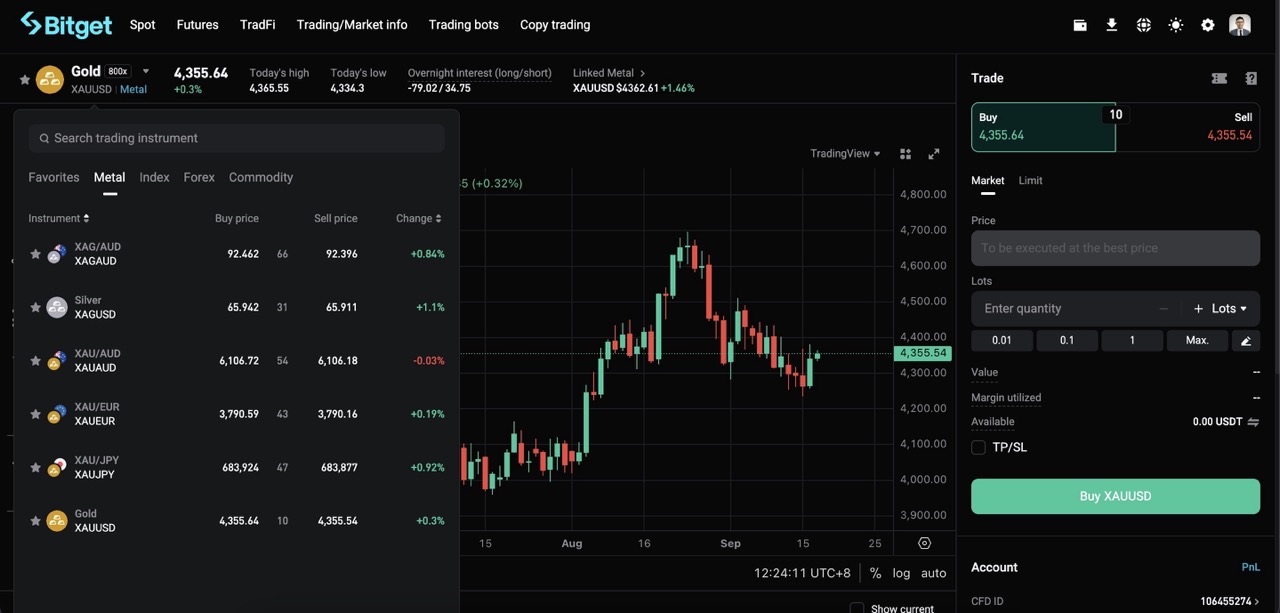The image size is (1280, 613).
Task: Open the Copy trading menu
Action: pos(555,25)
